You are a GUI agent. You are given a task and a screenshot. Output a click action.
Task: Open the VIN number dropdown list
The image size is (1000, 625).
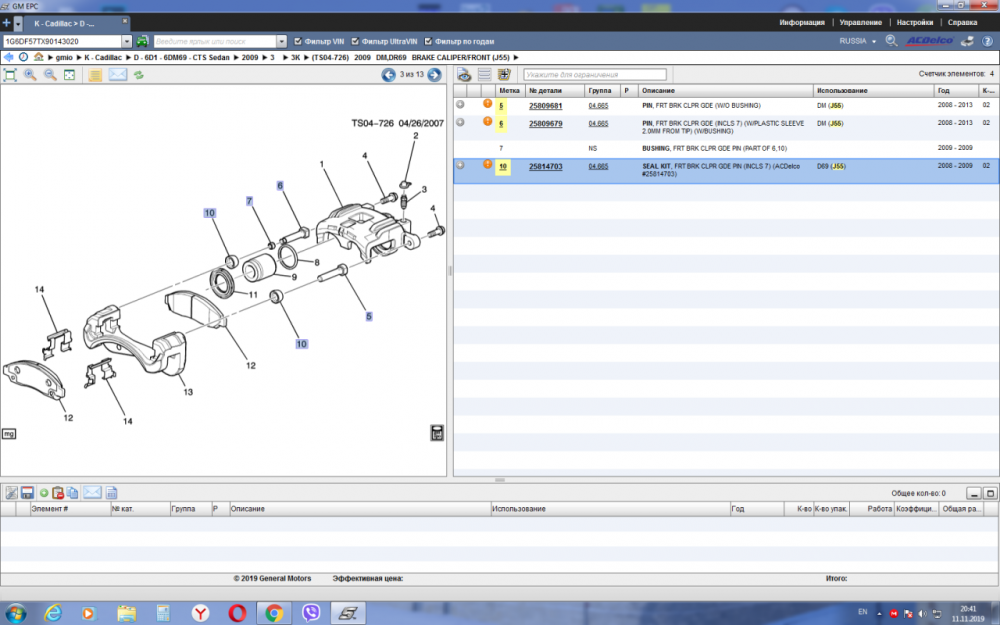tap(127, 41)
